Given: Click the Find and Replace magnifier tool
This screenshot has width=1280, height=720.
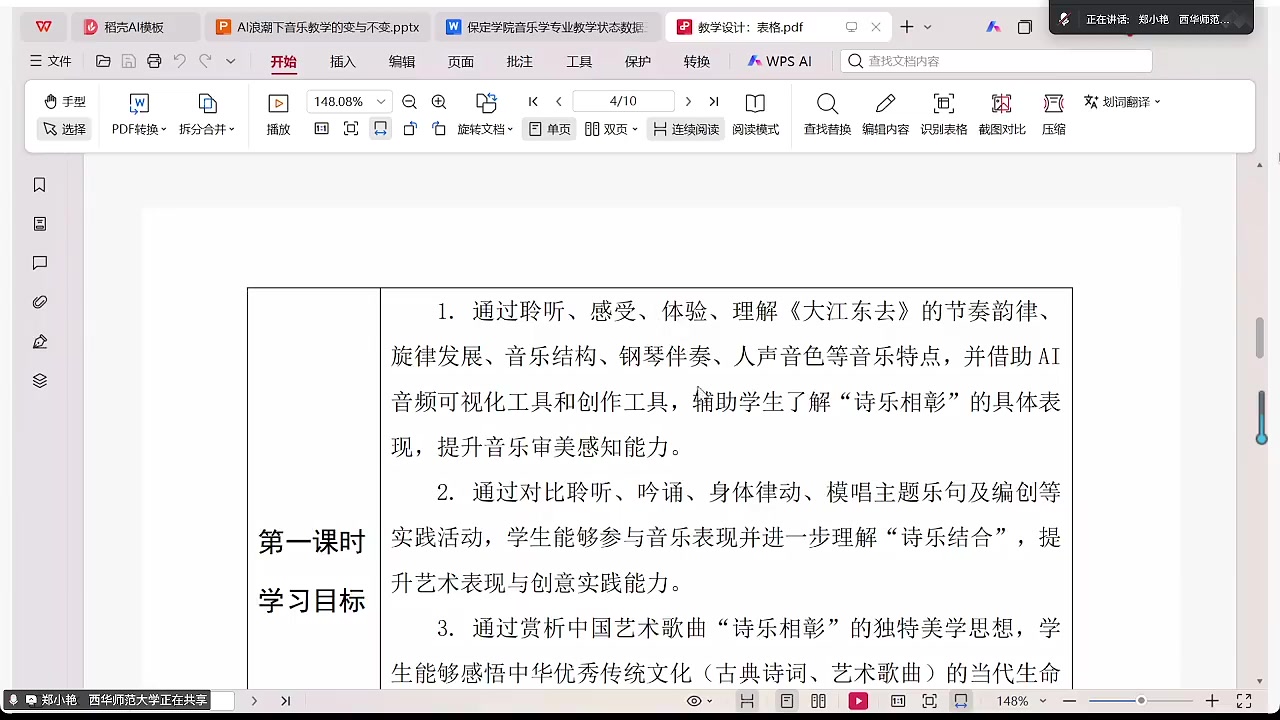Looking at the screenshot, I should [x=827, y=114].
